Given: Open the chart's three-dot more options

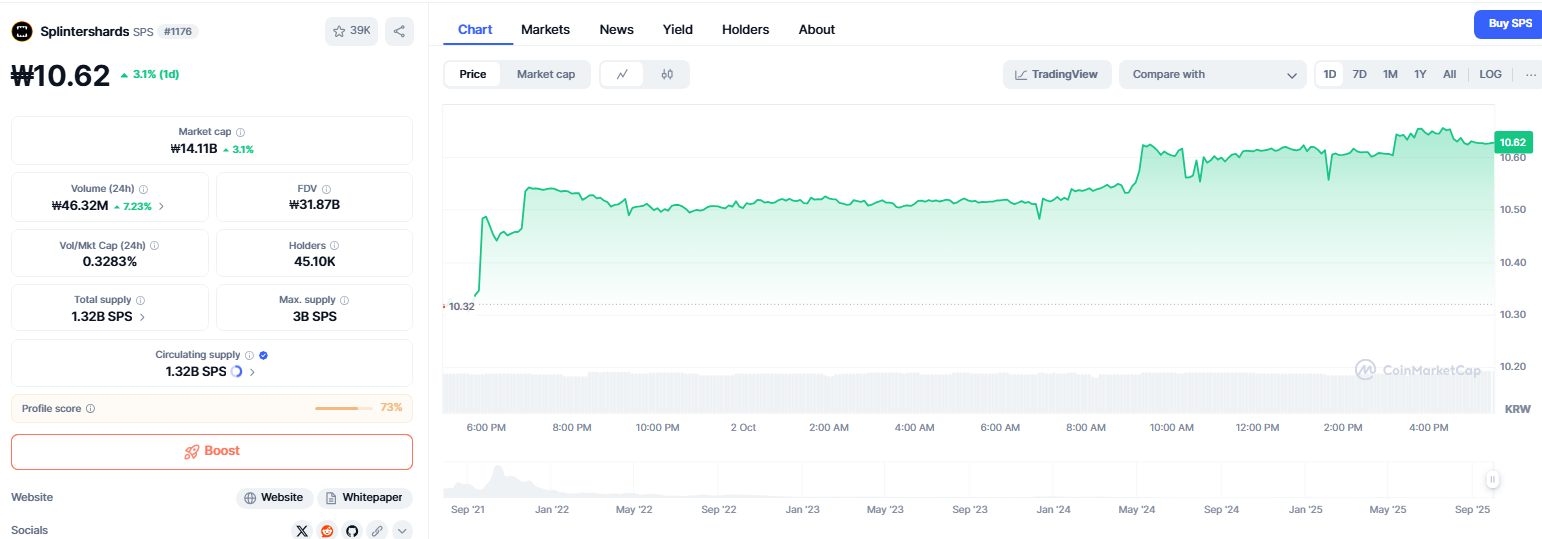Looking at the screenshot, I should pos(1530,74).
